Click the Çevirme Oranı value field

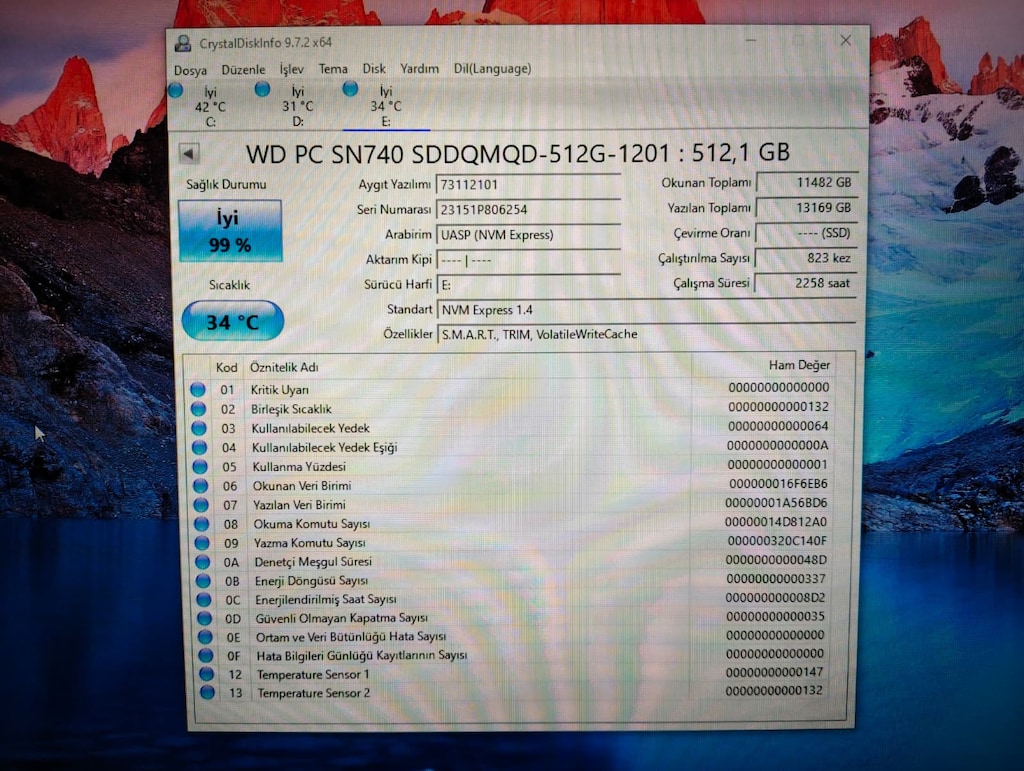pyautogui.click(x=806, y=233)
